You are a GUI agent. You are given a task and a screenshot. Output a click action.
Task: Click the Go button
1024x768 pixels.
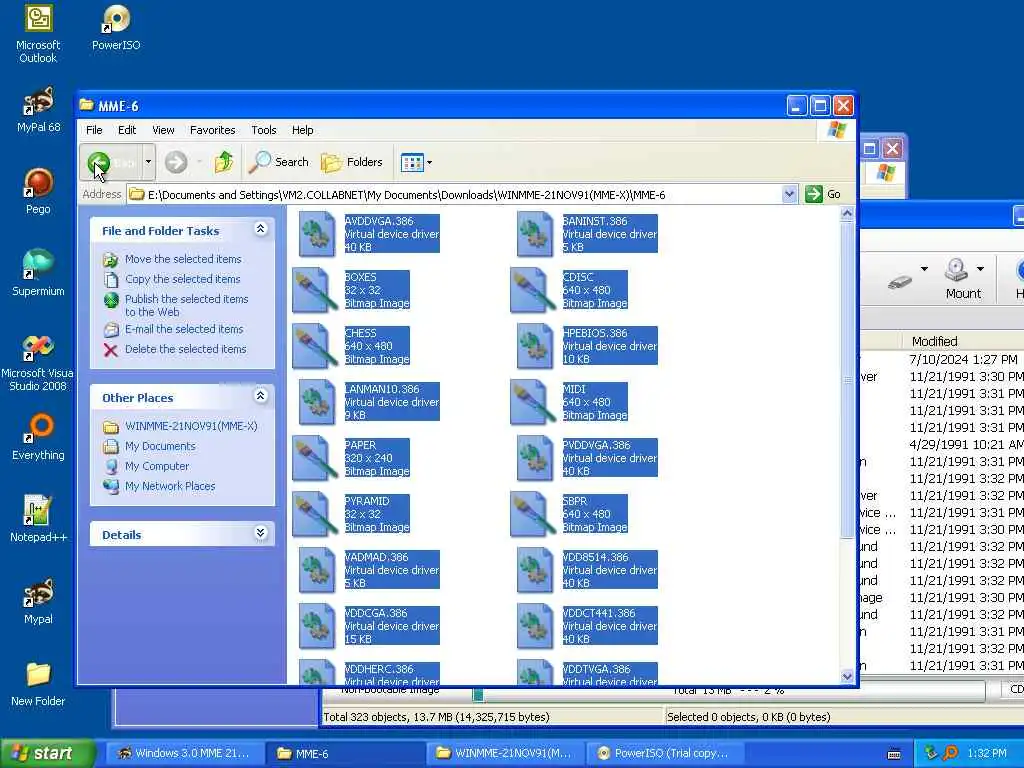click(823, 194)
